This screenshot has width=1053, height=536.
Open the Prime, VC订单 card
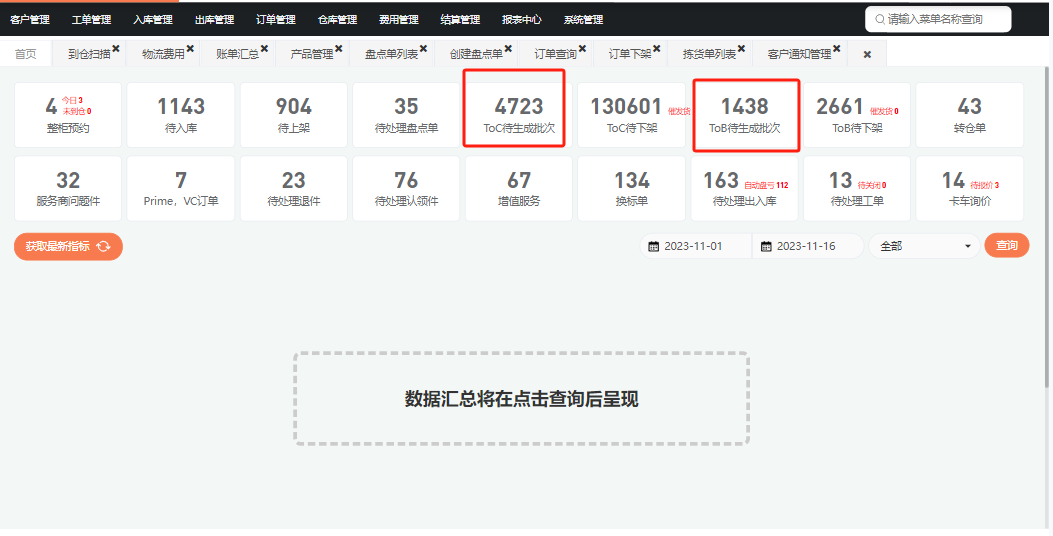click(181, 189)
